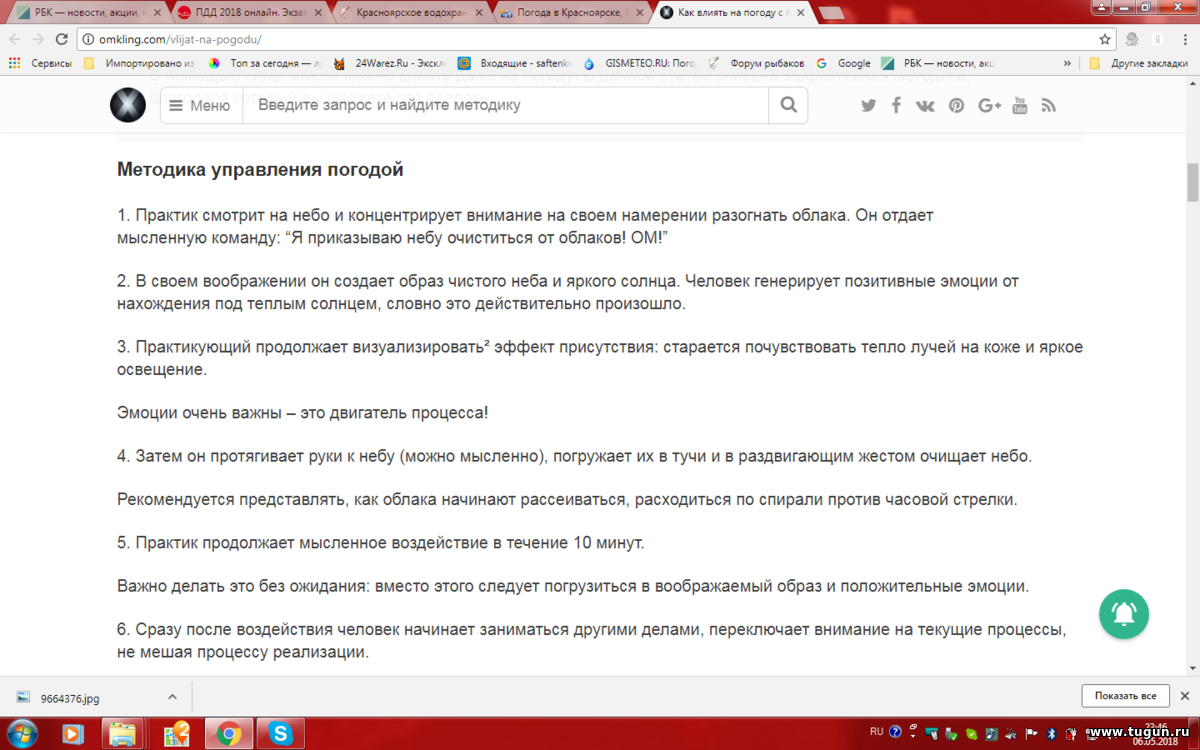Open the GISMETEO.RU bookmark
The width and height of the screenshot is (1200, 750).
[x=638, y=63]
